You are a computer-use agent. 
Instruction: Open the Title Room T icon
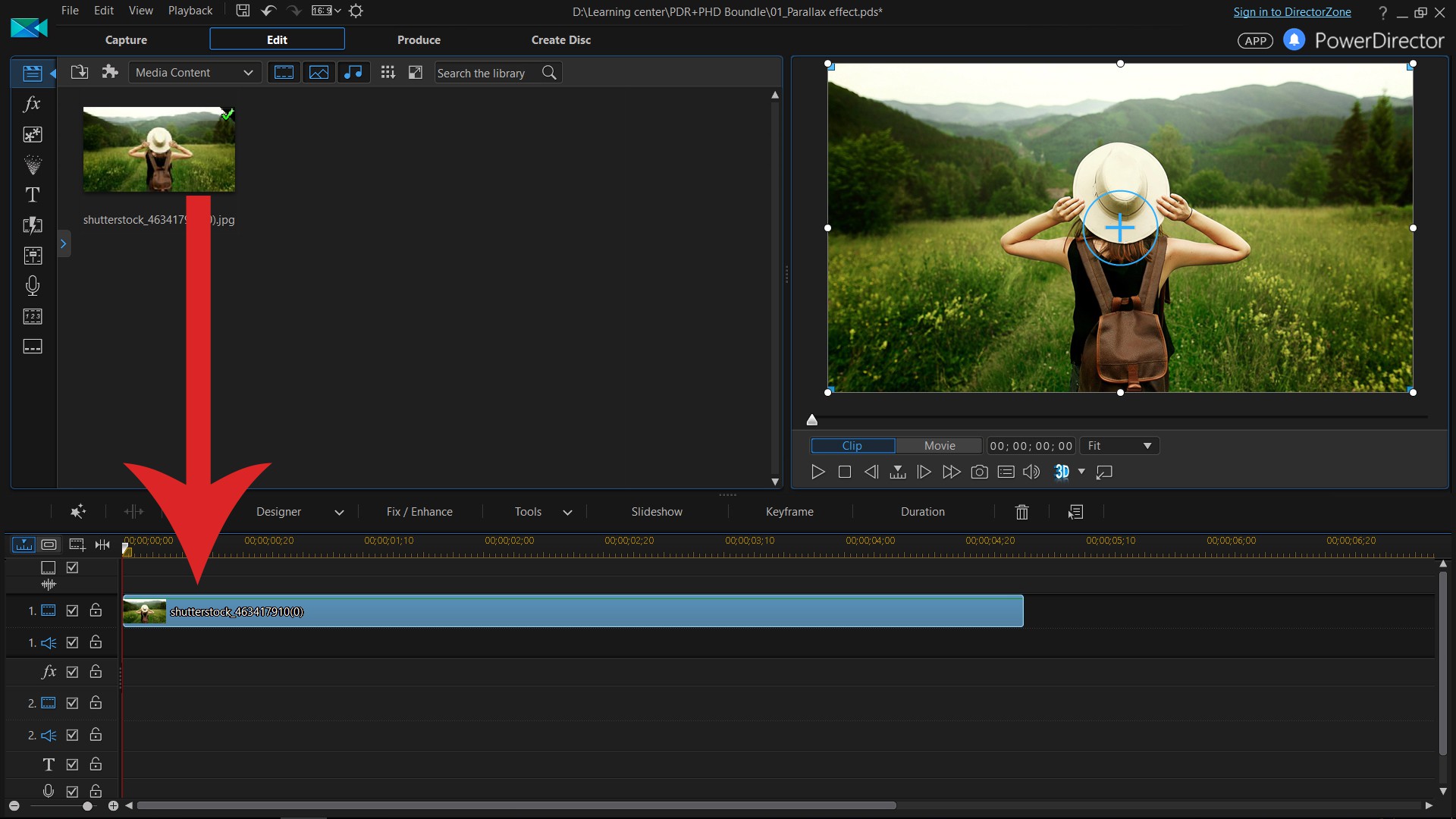pos(33,195)
